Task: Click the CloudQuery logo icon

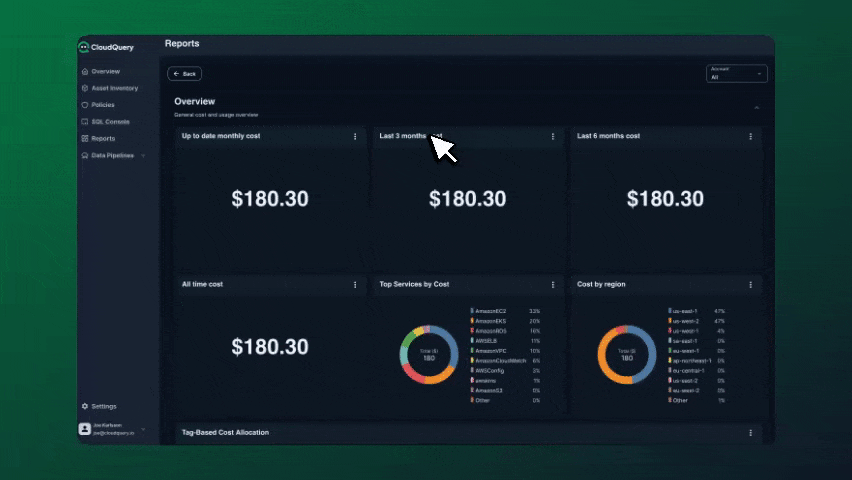Action: [x=84, y=47]
